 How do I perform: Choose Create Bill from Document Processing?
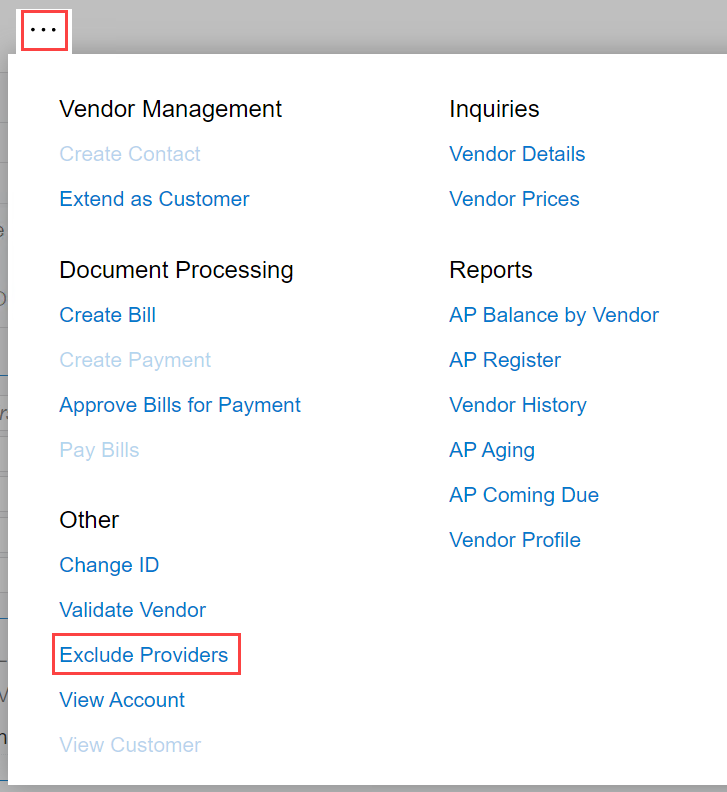(107, 315)
